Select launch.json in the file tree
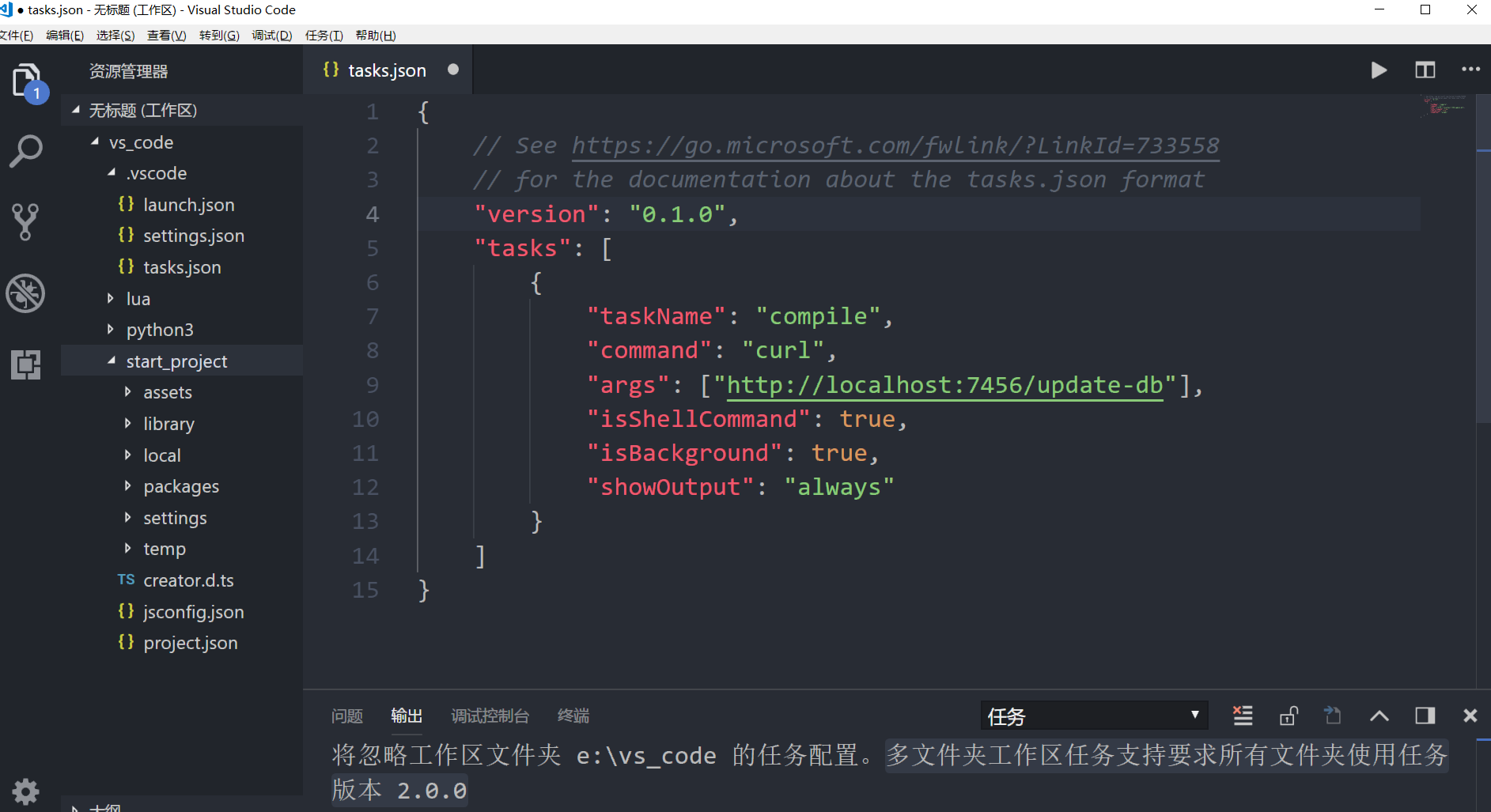This screenshot has width=1491, height=812. coord(189,205)
